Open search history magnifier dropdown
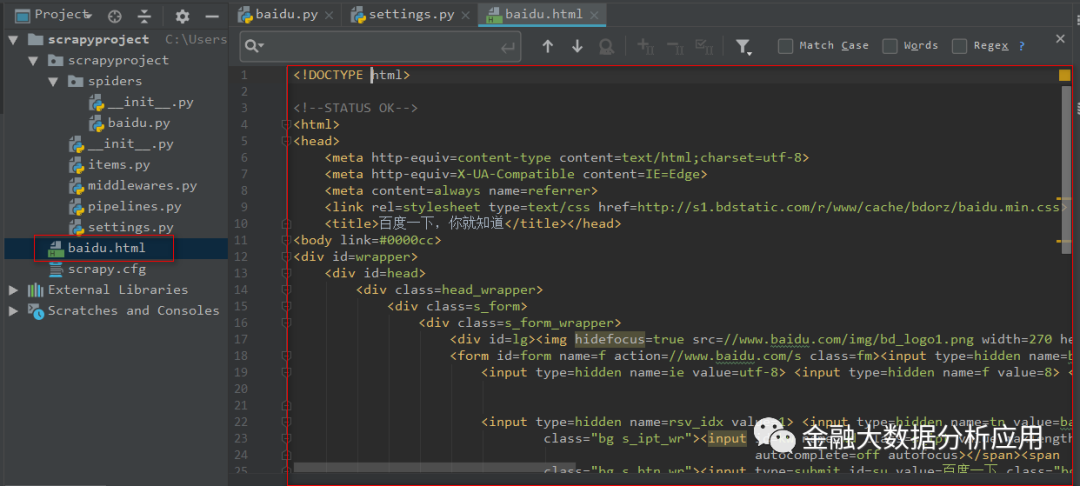Screen dimensions: 1080x486 pos(254,46)
